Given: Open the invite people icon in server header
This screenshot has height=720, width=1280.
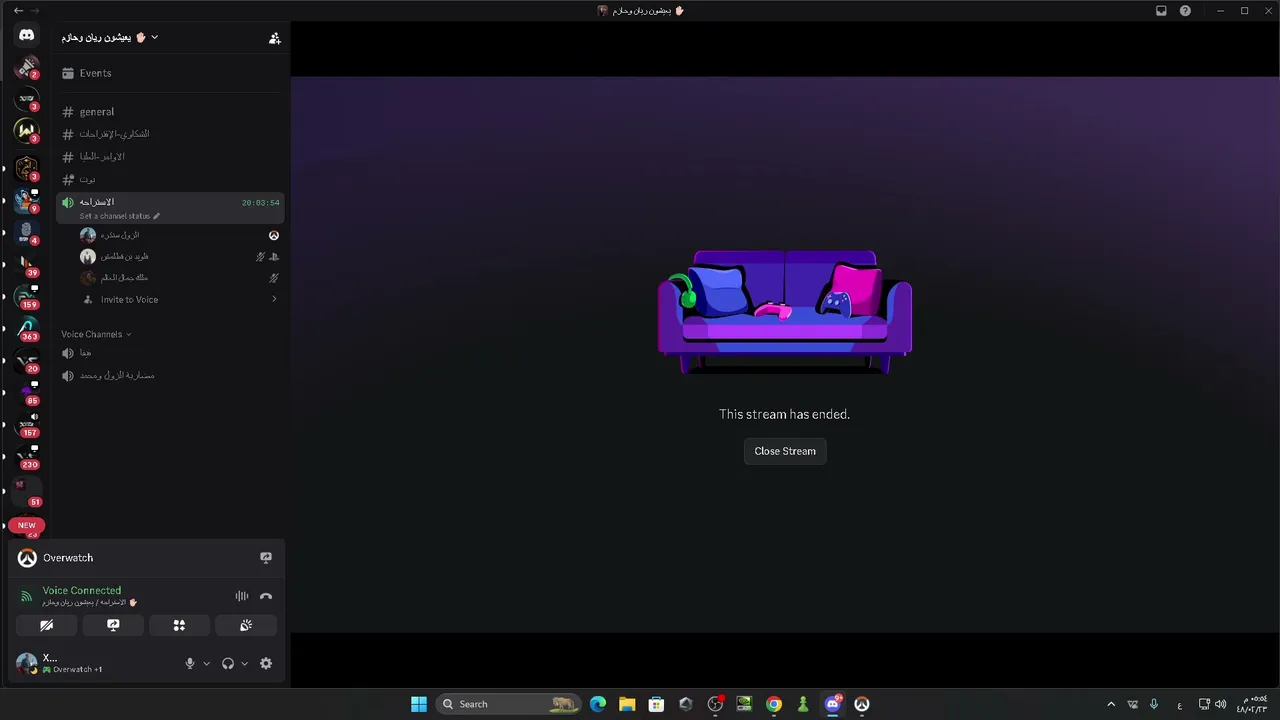Looking at the screenshot, I should [275, 38].
